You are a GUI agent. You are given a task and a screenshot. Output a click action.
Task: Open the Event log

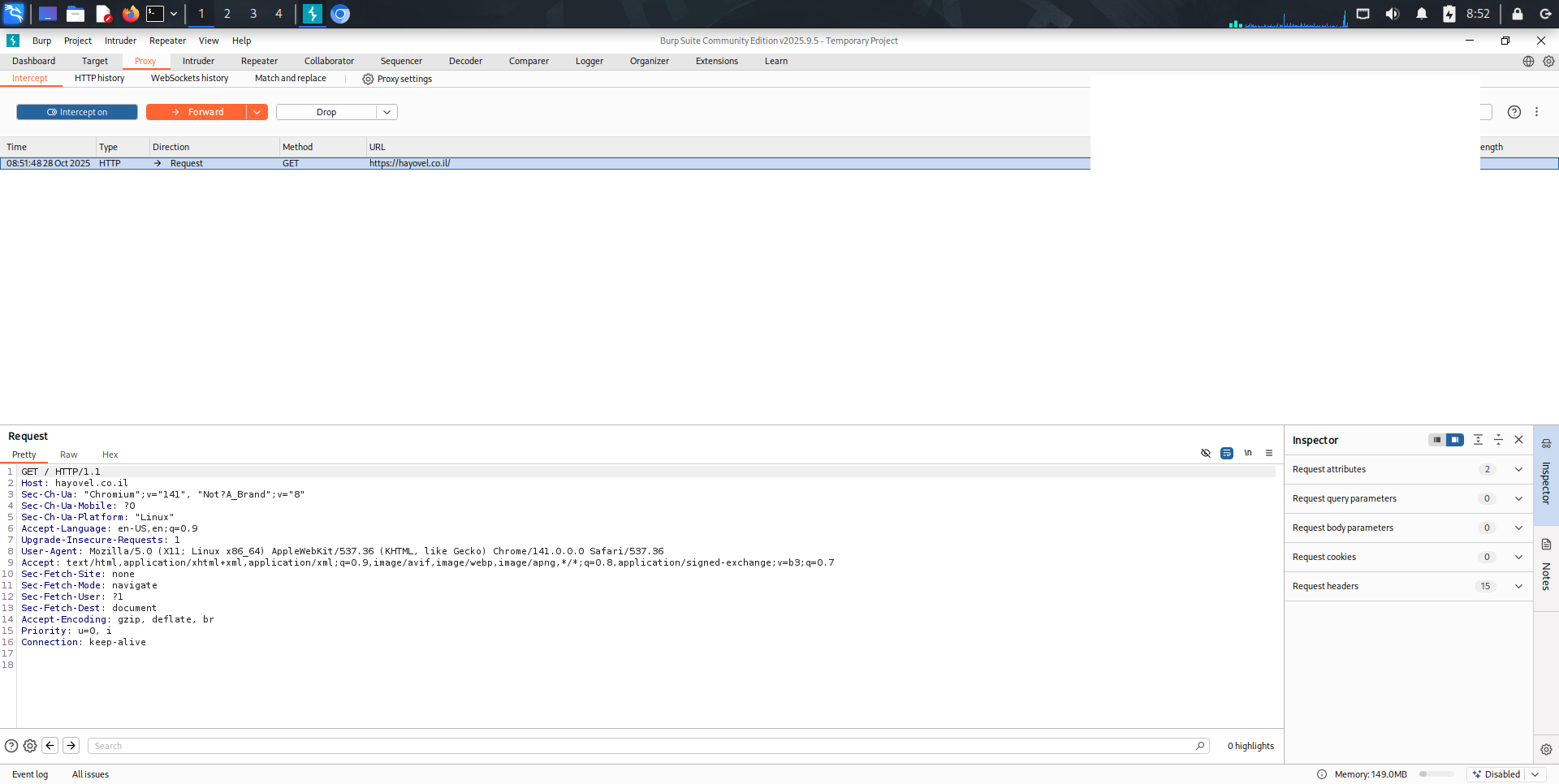30,774
